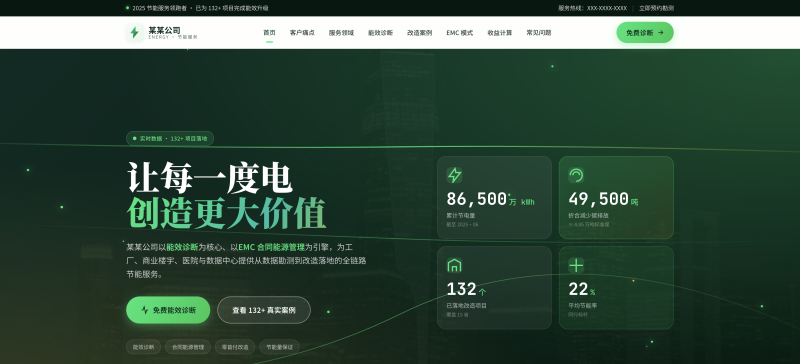Click the lightning bolt company logo icon
This screenshot has height=364, width=800.
(x=135, y=33)
